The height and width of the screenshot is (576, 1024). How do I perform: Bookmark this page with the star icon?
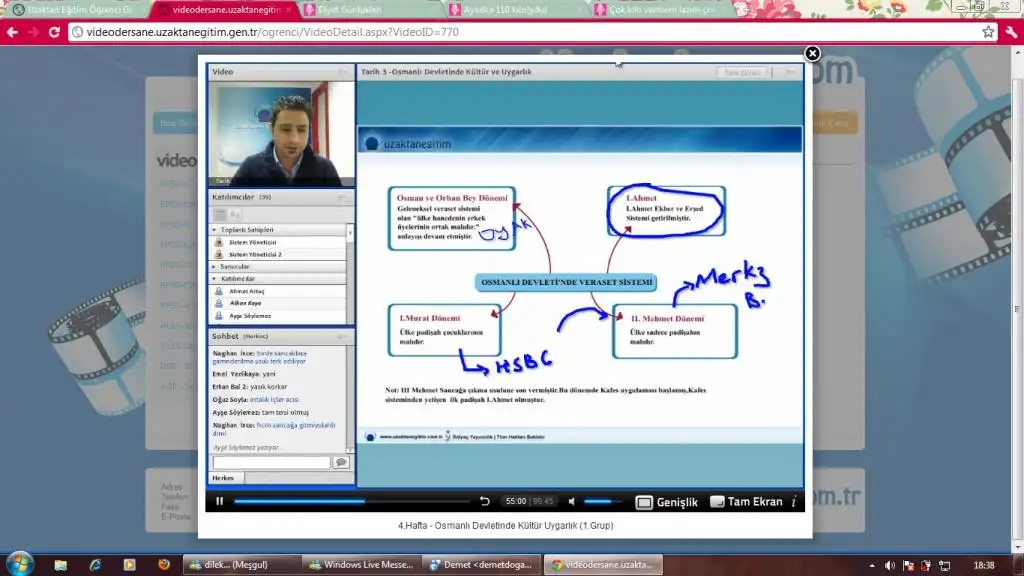pyautogui.click(x=988, y=32)
